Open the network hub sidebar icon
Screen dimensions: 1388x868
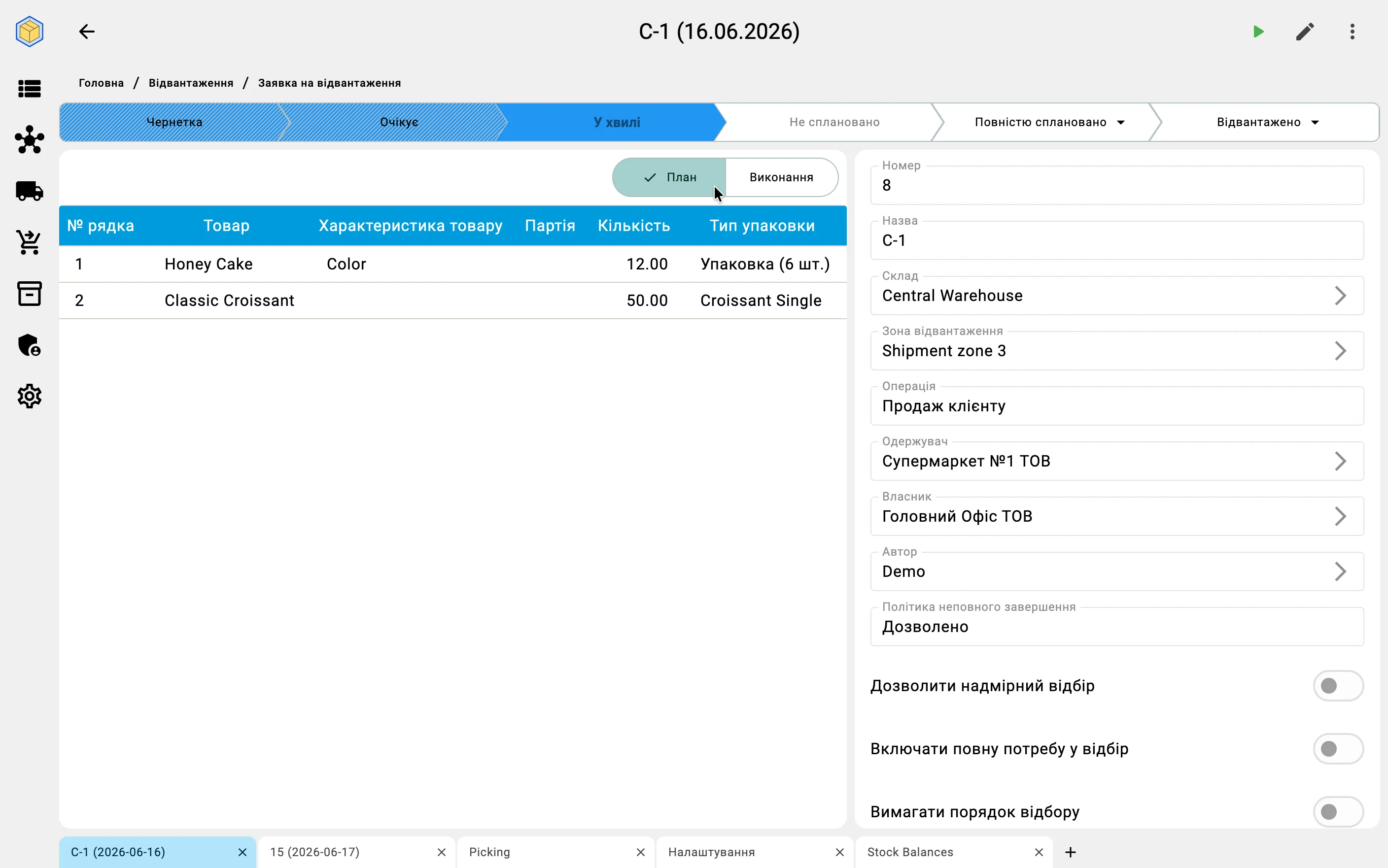point(29,139)
